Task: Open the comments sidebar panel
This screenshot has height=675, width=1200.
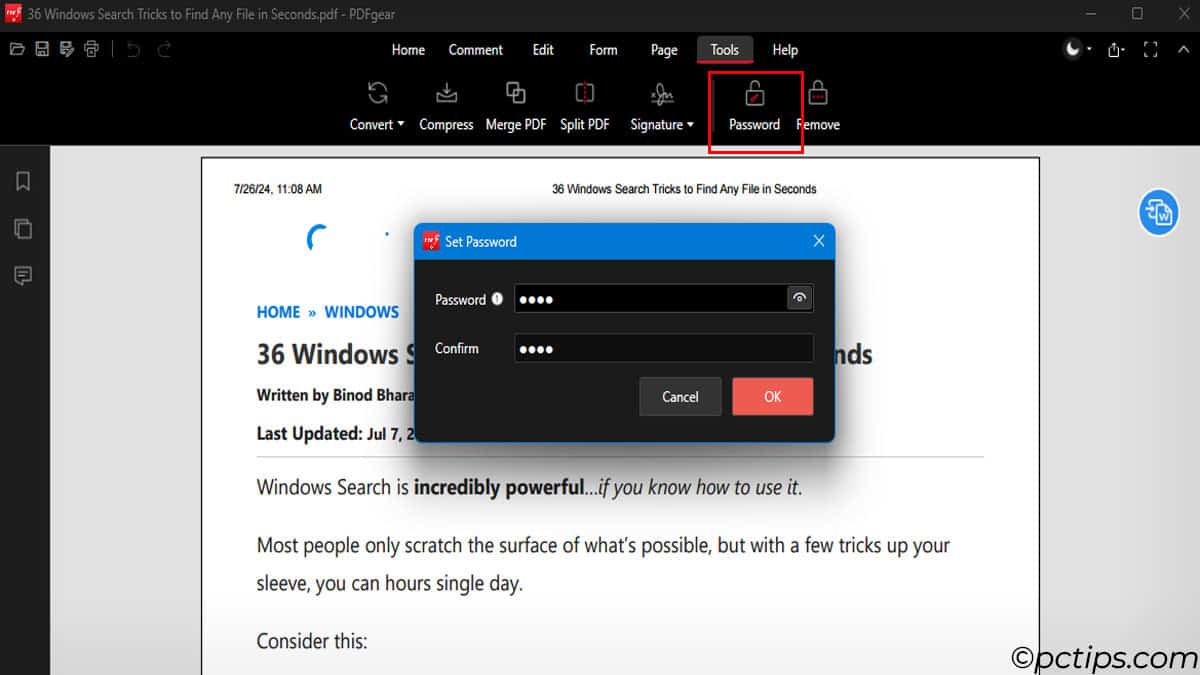Action: tap(23, 276)
